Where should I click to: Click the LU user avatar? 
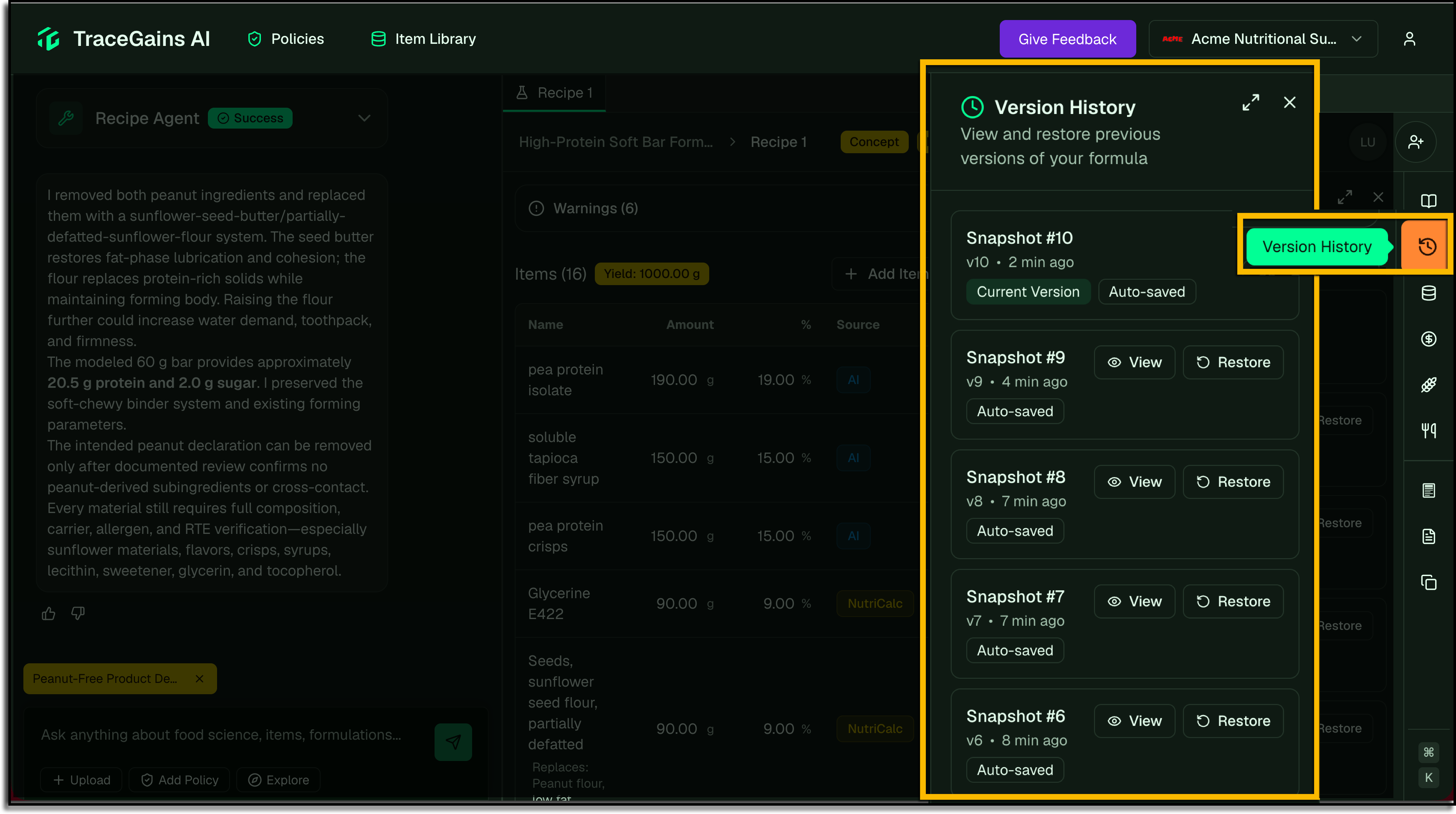pos(1367,142)
